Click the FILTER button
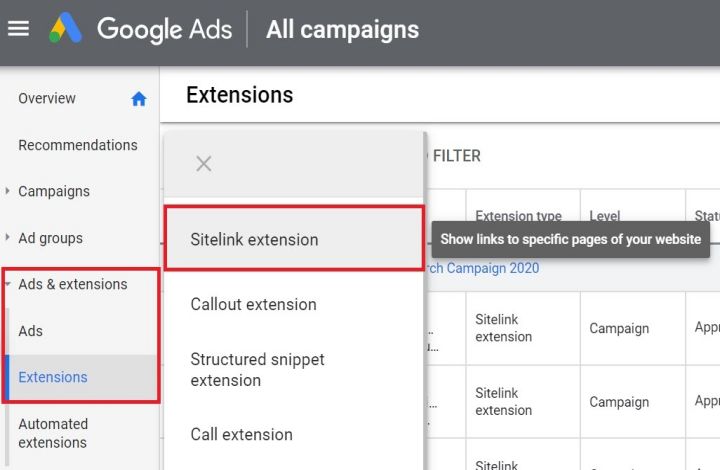This screenshot has height=470, width=720. coord(455,156)
